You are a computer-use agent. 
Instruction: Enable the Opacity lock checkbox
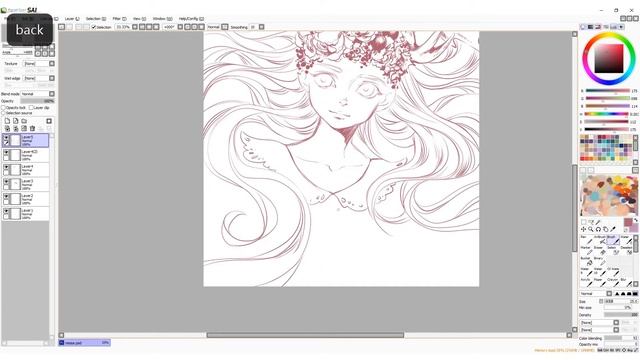(3, 108)
